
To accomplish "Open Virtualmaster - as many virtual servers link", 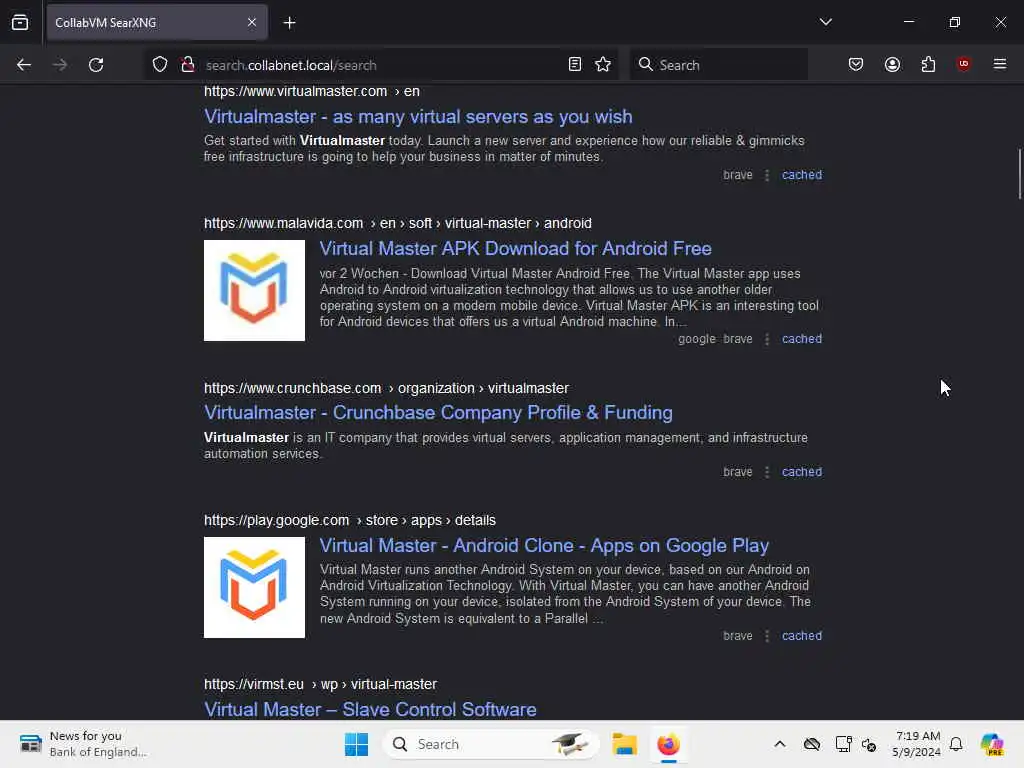I will point(418,117).
